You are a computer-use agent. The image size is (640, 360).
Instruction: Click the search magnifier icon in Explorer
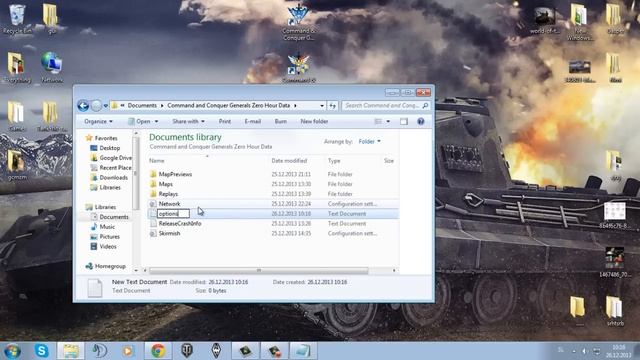[425, 106]
